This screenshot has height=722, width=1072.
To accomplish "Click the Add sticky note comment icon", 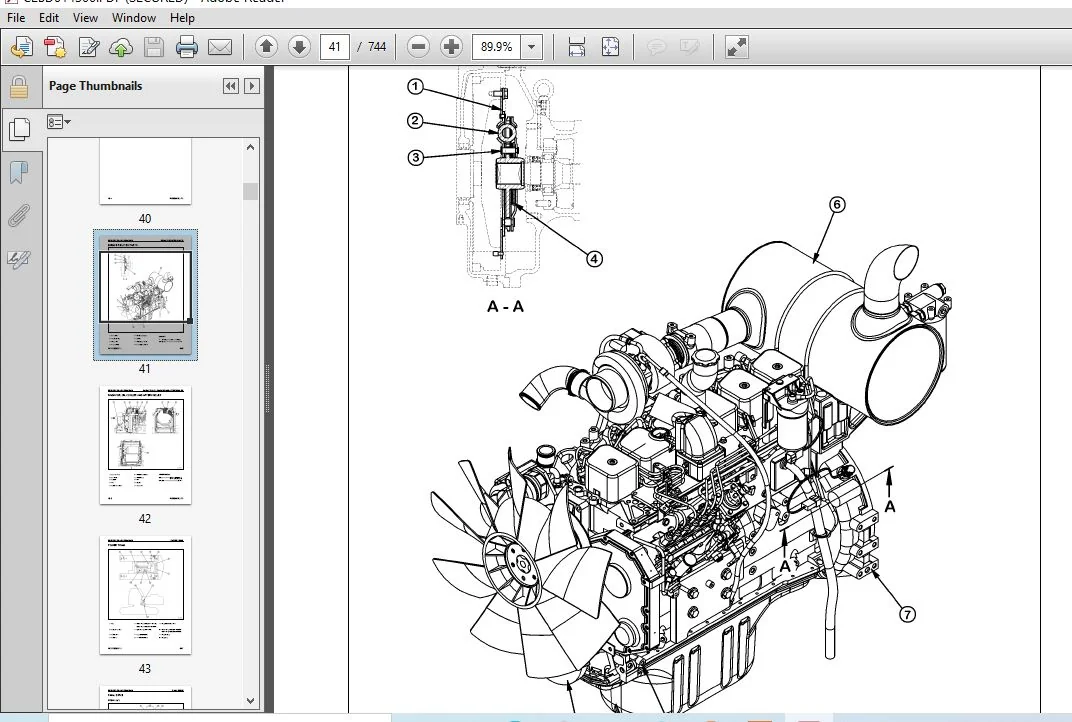I will pyautogui.click(x=656, y=46).
